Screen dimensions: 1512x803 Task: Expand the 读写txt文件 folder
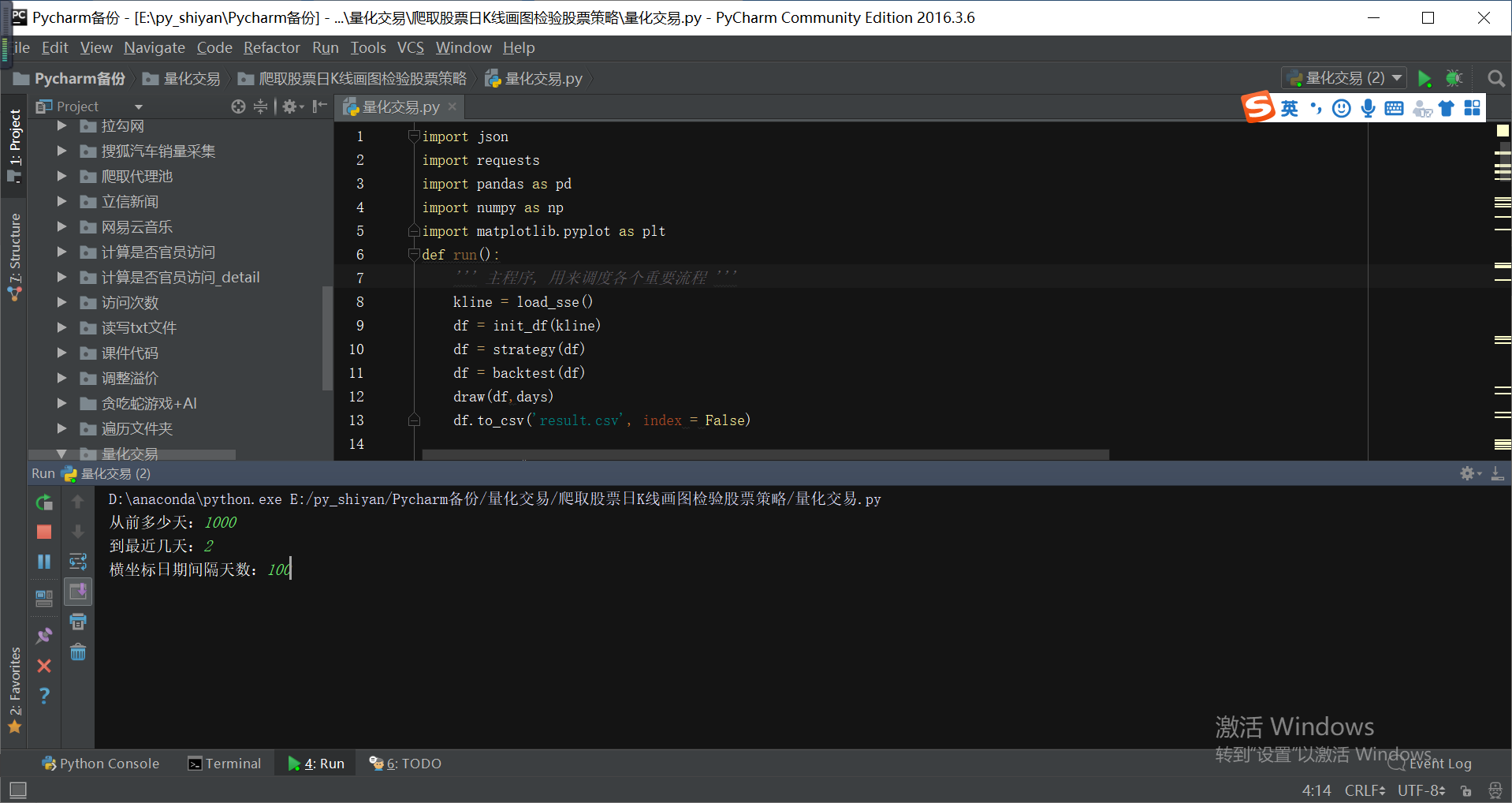point(61,328)
